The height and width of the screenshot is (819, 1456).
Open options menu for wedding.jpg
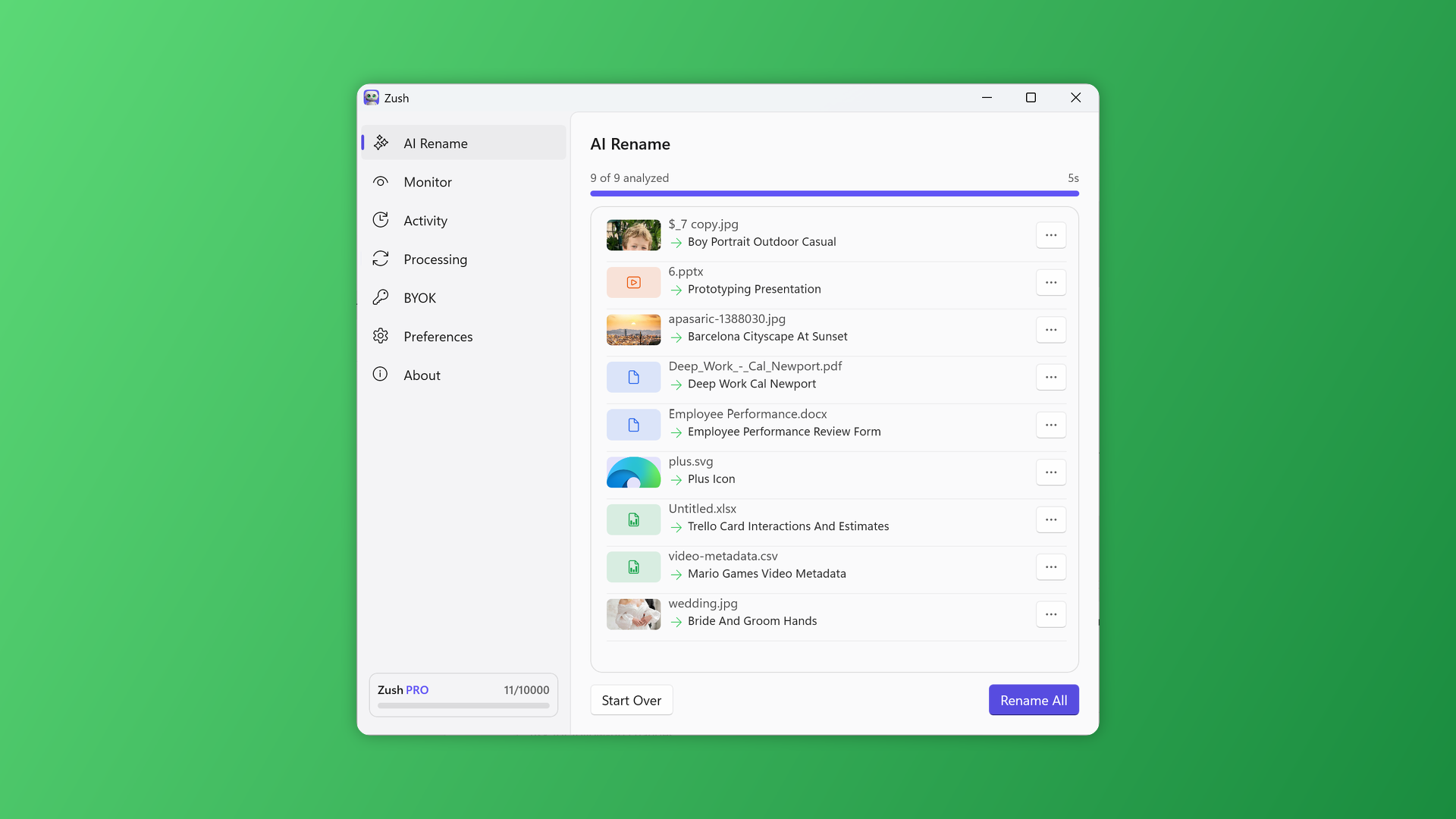pos(1051,614)
